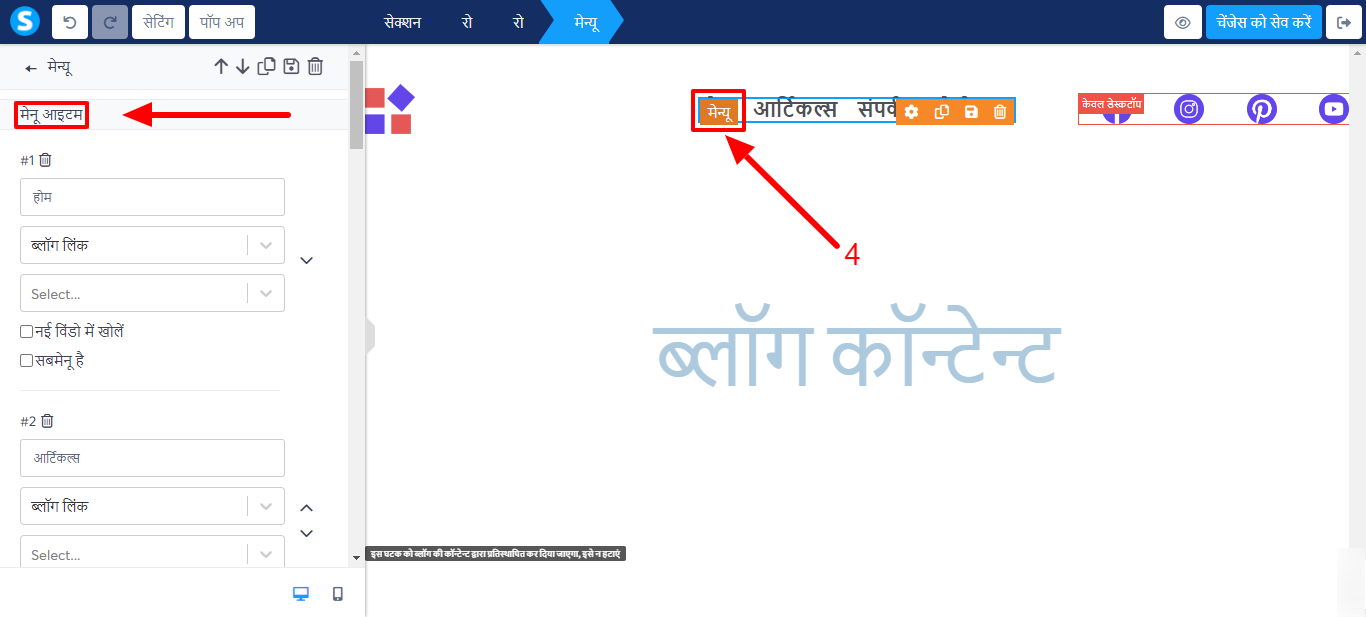Viewport: 1366px width, 617px height.
Task: Click the Instagram social icon
Action: click(x=1189, y=109)
